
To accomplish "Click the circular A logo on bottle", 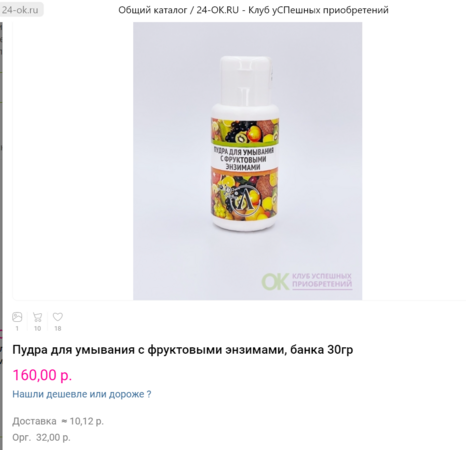I will click(246, 201).
